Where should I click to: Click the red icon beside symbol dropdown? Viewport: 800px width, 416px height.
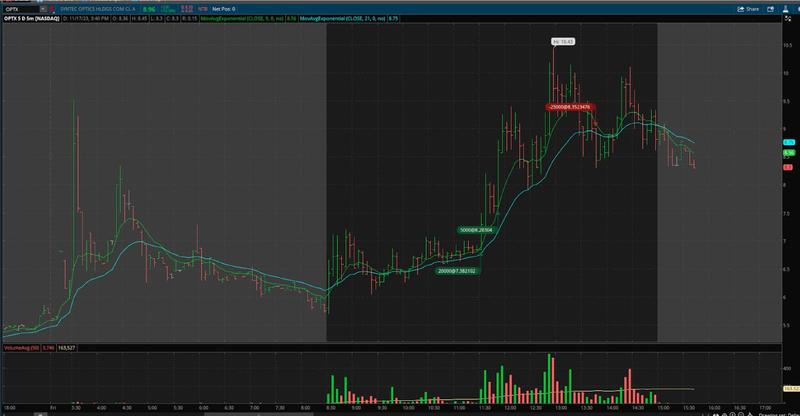coord(52,9)
